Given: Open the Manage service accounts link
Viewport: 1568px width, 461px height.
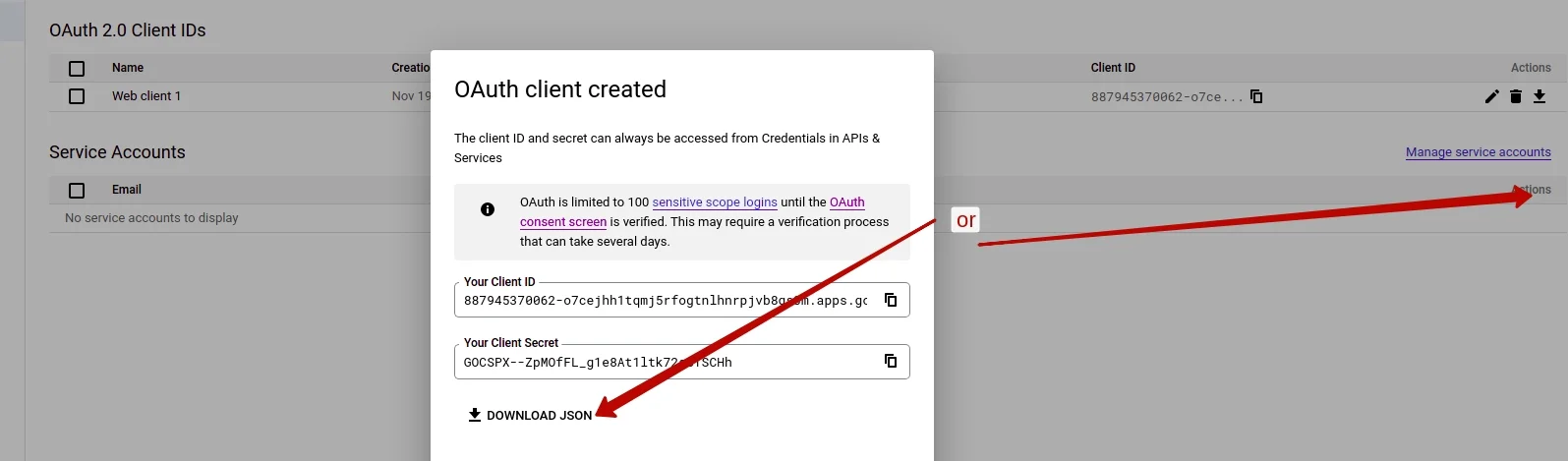Looking at the screenshot, I should (x=1478, y=152).
